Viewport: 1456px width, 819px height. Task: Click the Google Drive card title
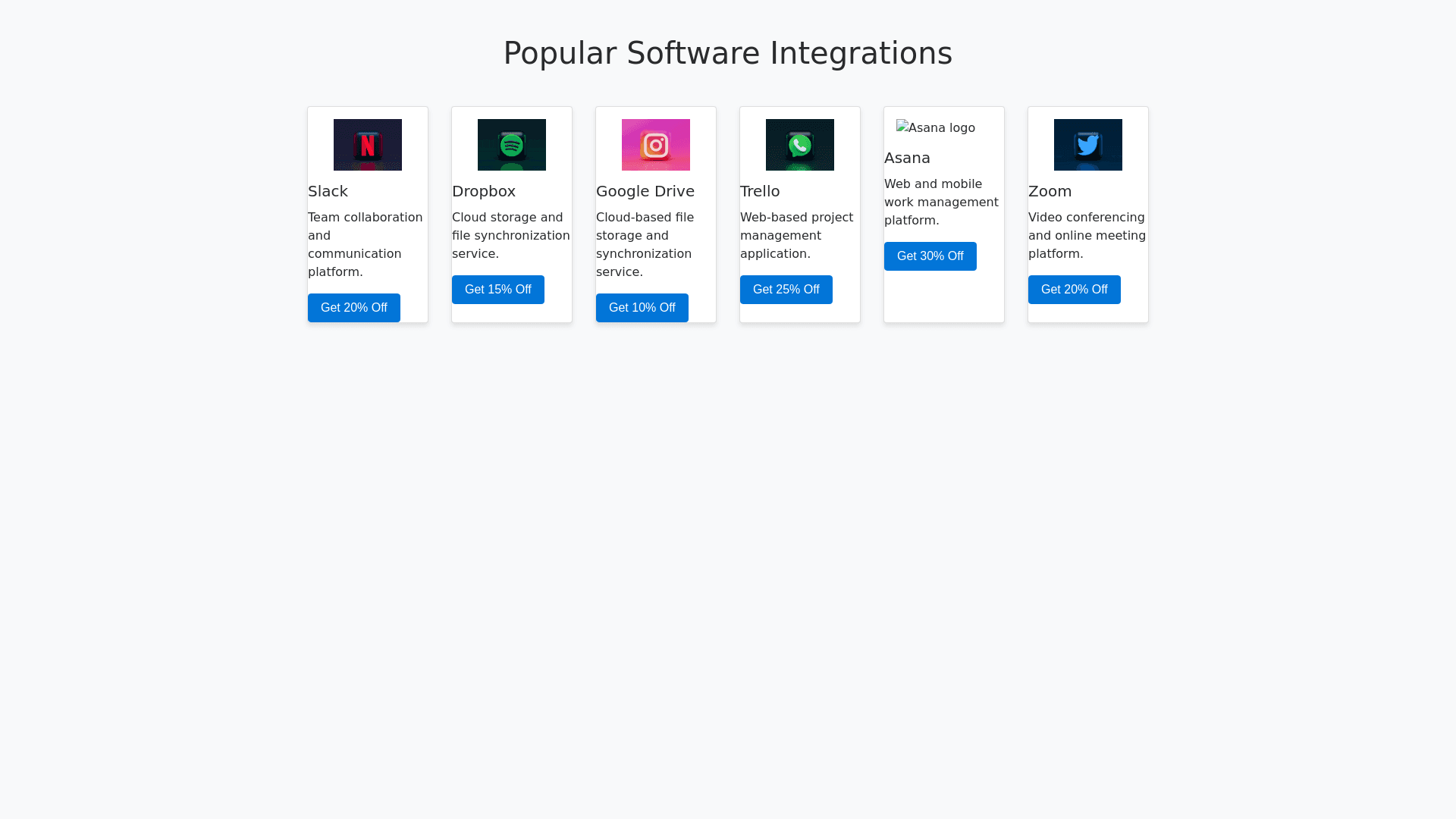click(645, 191)
